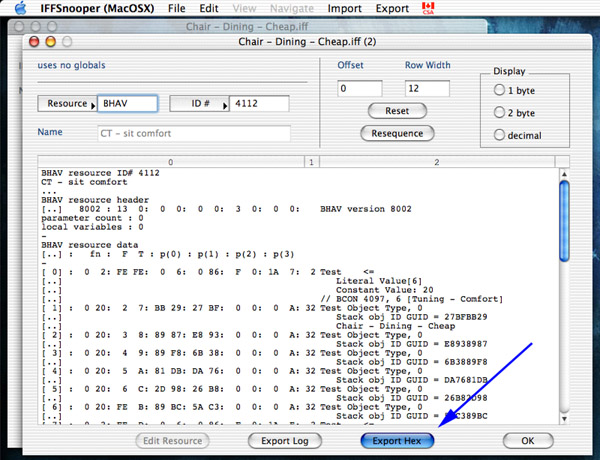Screen dimensions: 600x460
Task: Open the Import menu
Action: [345, 8]
